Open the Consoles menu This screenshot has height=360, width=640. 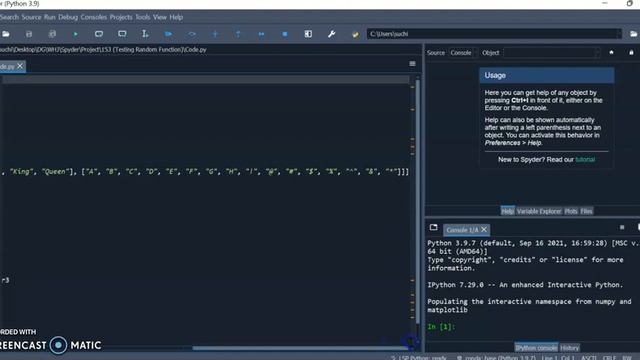coord(93,17)
